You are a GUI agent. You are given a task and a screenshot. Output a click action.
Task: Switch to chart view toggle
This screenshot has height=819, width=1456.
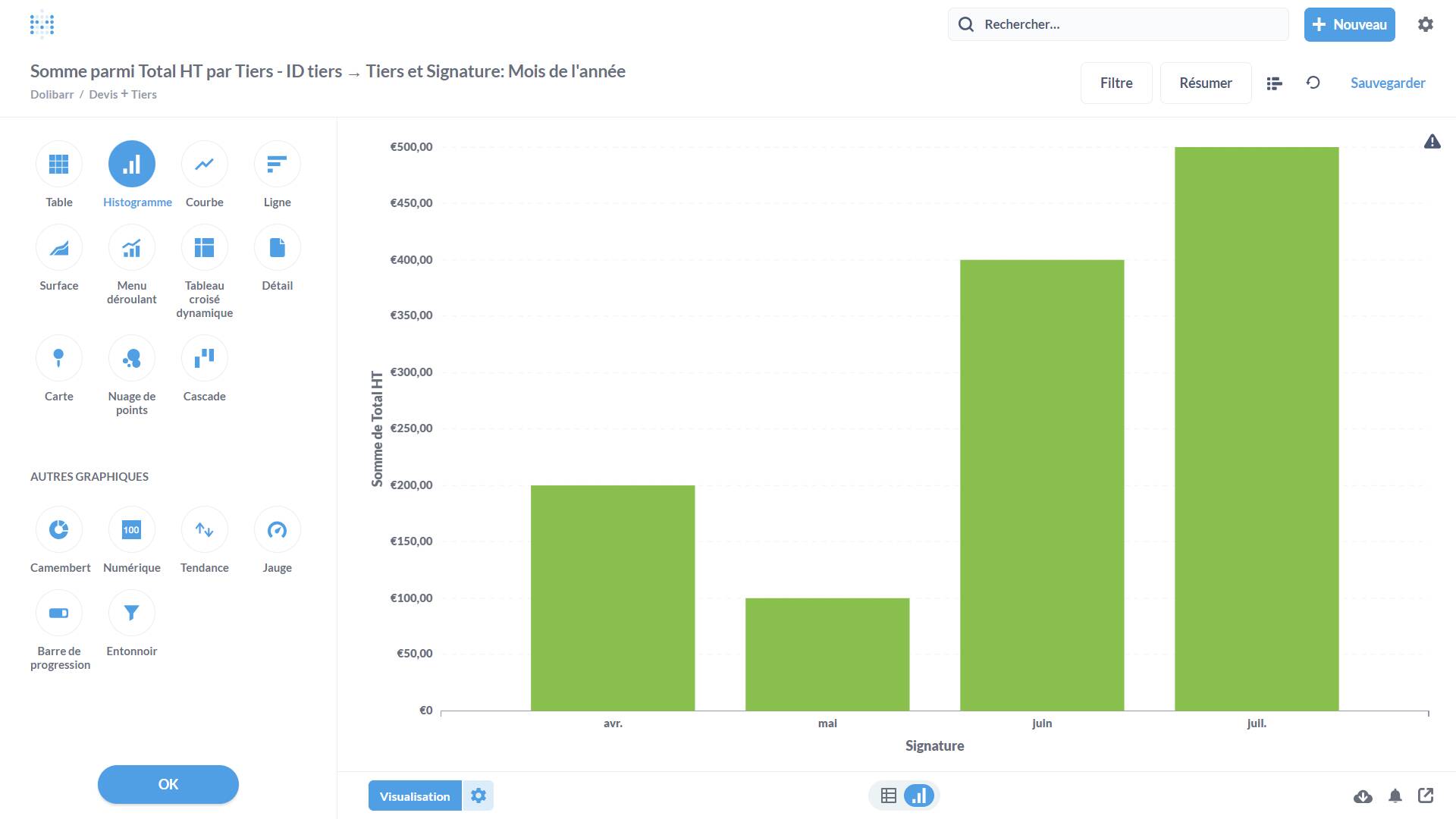coord(919,795)
